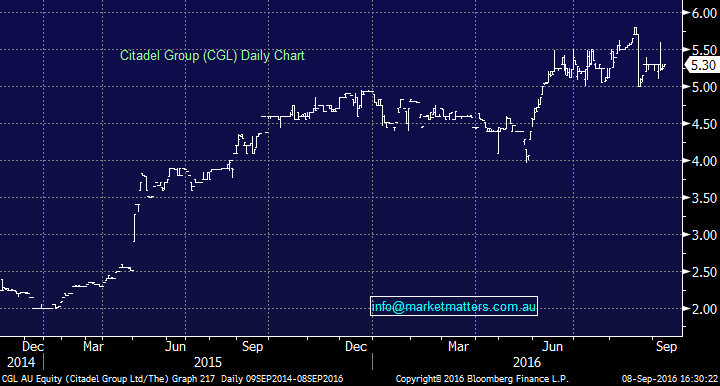
Task: Click the 6.00 price axis label
Action: [x=705, y=13]
